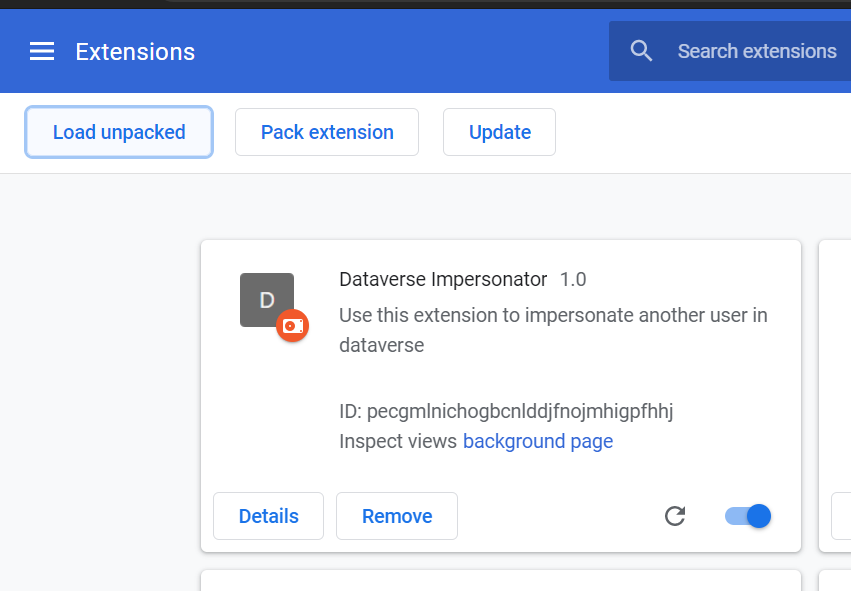The image size is (851, 591).
Task: Click the version number 1.0
Action: tap(573, 279)
